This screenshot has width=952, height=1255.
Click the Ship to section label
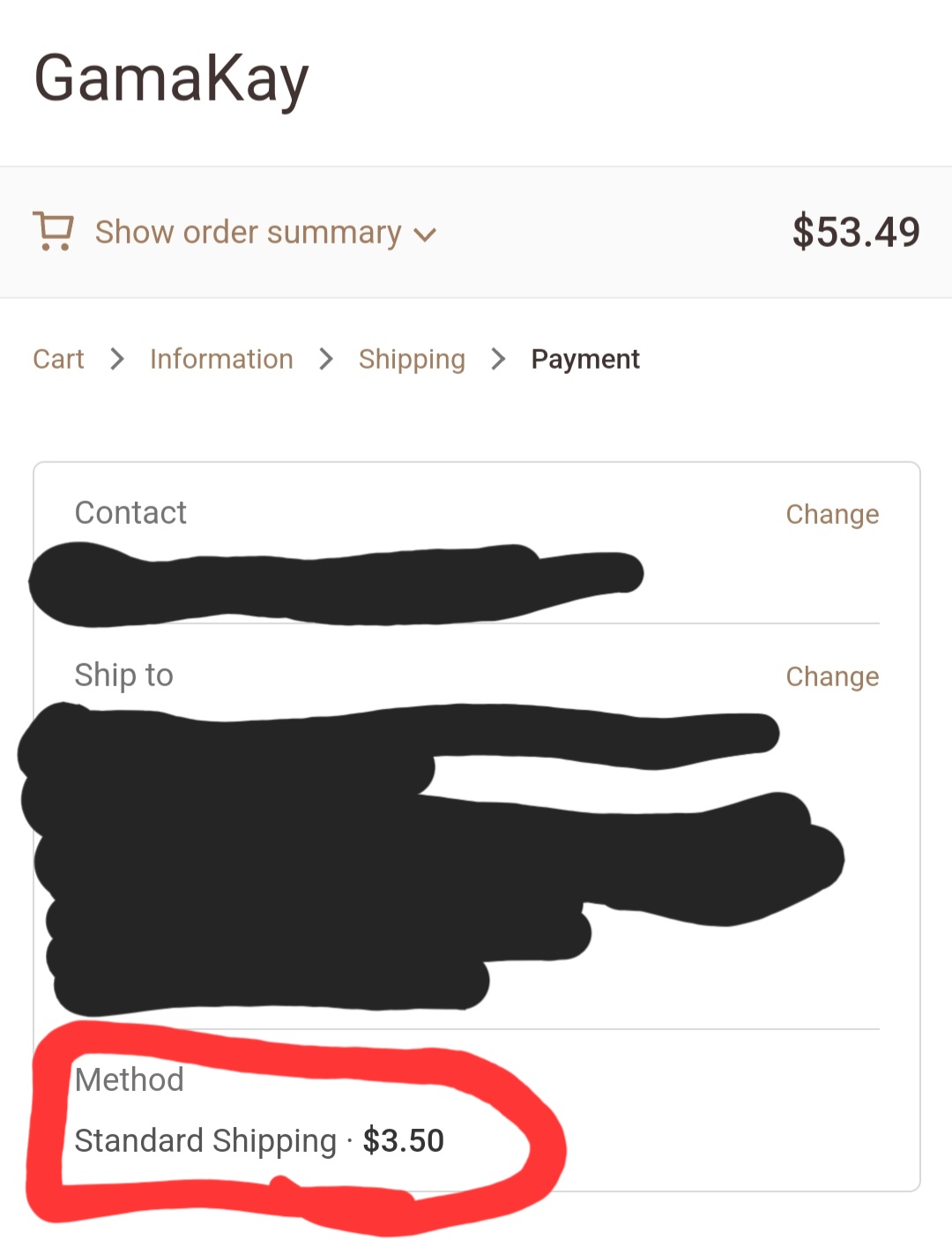point(123,675)
